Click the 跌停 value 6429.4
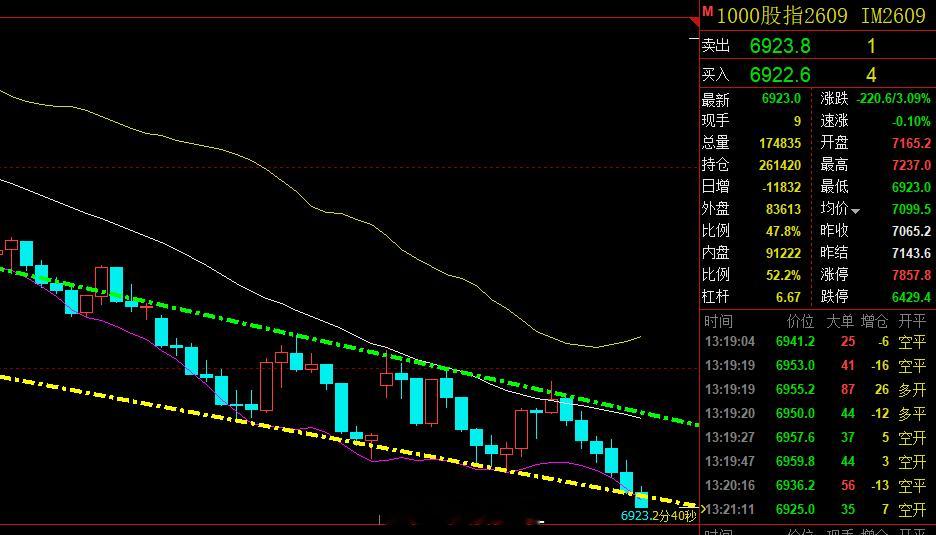The width and height of the screenshot is (936, 535). [911, 297]
